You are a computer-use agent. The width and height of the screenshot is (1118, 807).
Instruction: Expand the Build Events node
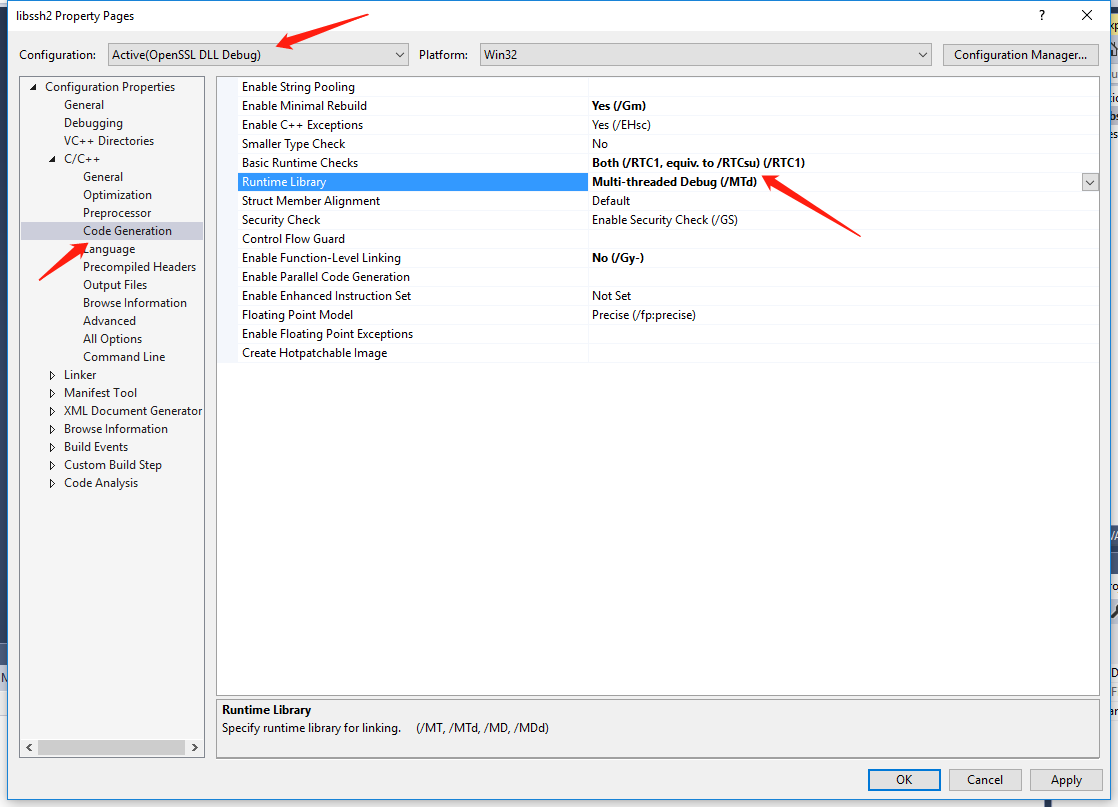[x=52, y=446]
